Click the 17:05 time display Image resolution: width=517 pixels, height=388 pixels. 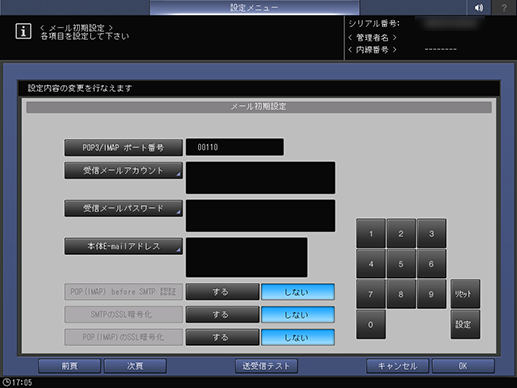point(22,382)
